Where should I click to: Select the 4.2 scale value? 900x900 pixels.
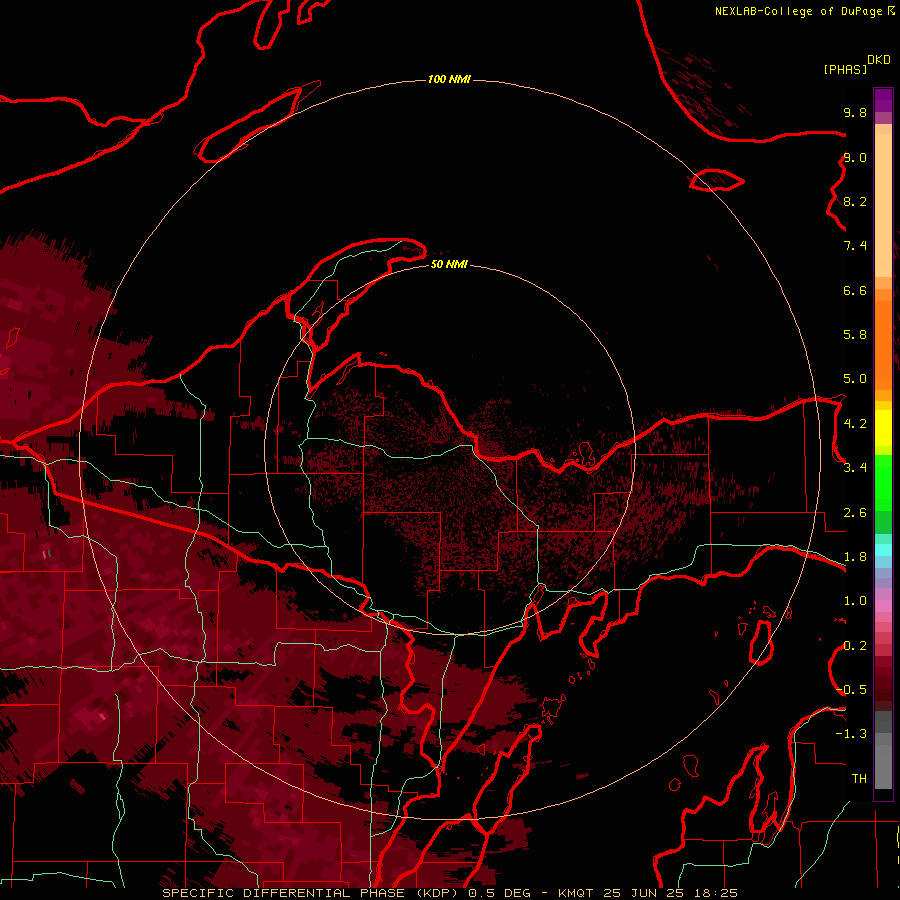[855, 424]
